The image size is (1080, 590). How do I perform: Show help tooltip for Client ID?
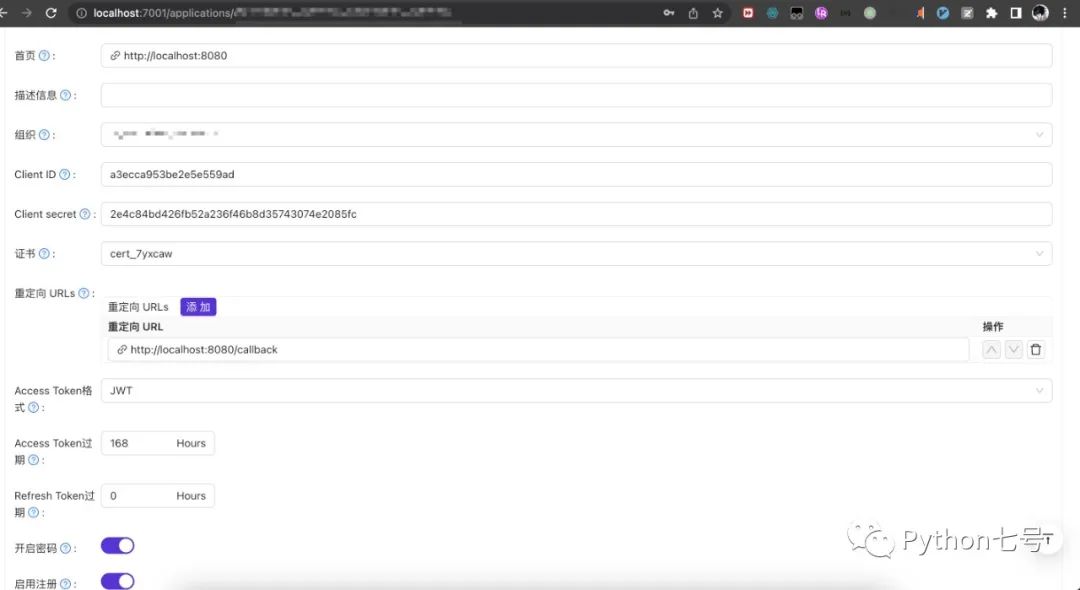pyautogui.click(x=65, y=174)
